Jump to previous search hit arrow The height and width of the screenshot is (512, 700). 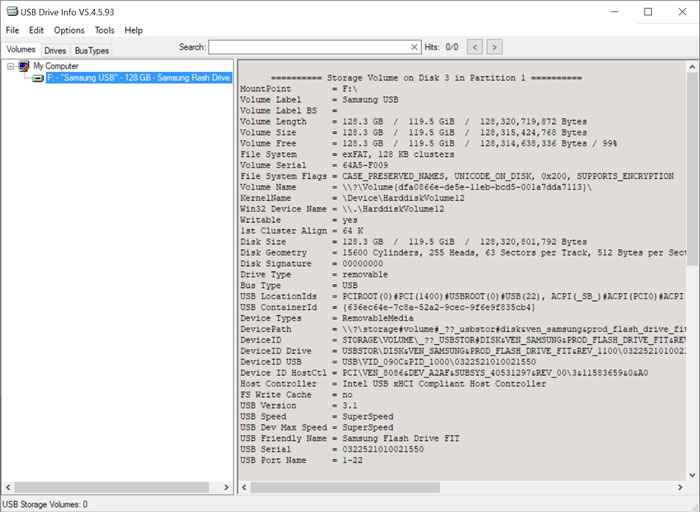point(475,47)
